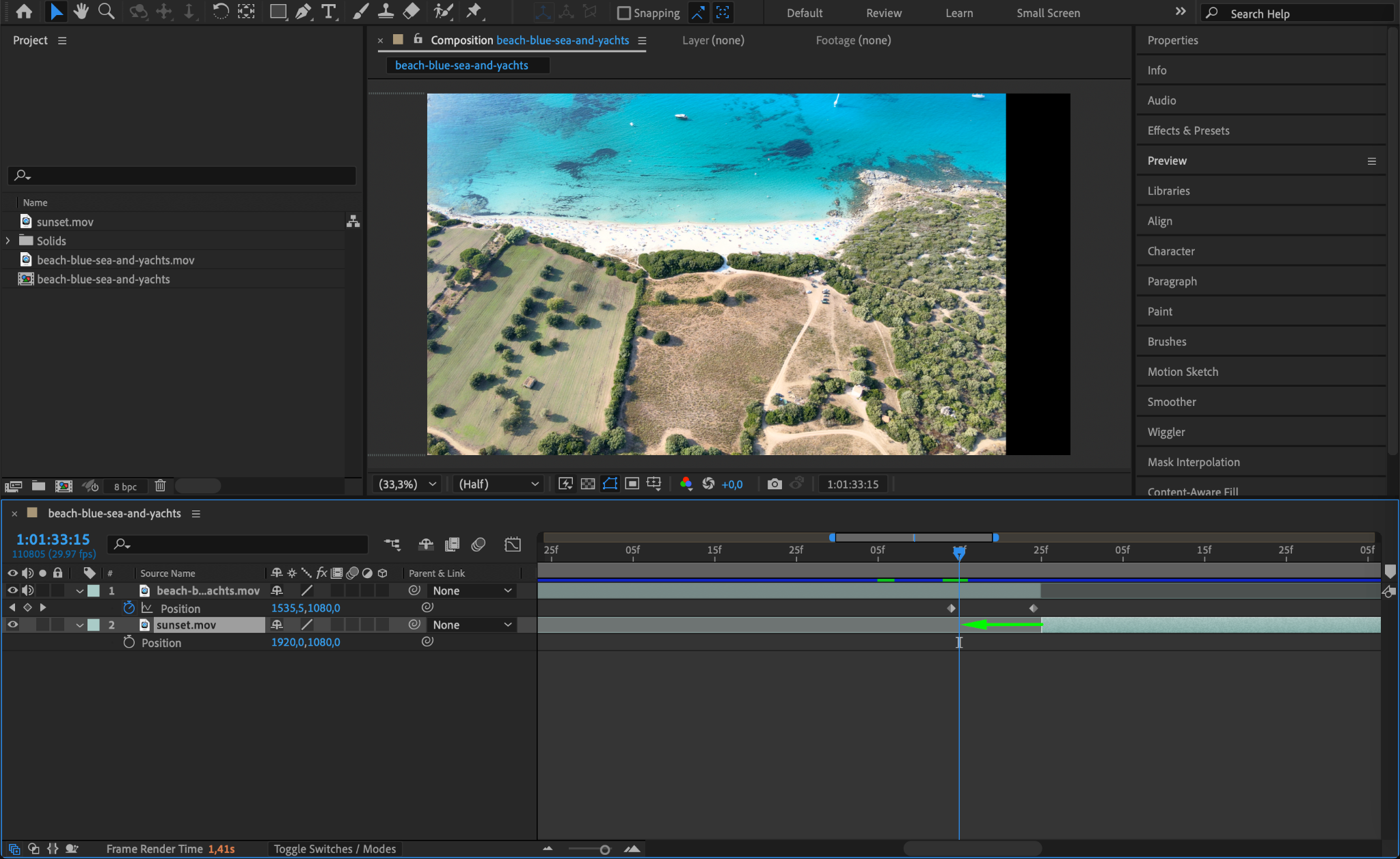Select the Zoom tool in toolbar
Image resolution: width=1400 pixels, height=859 pixels.
coord(106,12)
